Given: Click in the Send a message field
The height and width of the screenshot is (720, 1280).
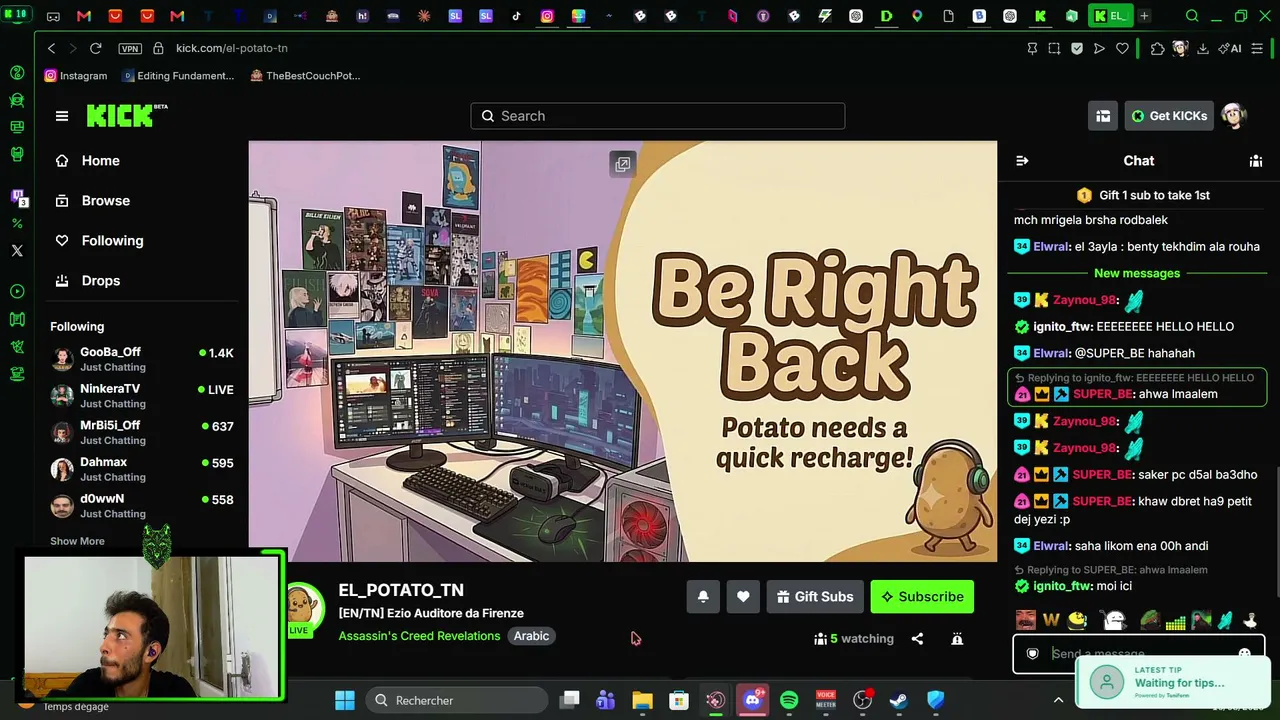Looking at the screenshot, I should click(1137, 653).
